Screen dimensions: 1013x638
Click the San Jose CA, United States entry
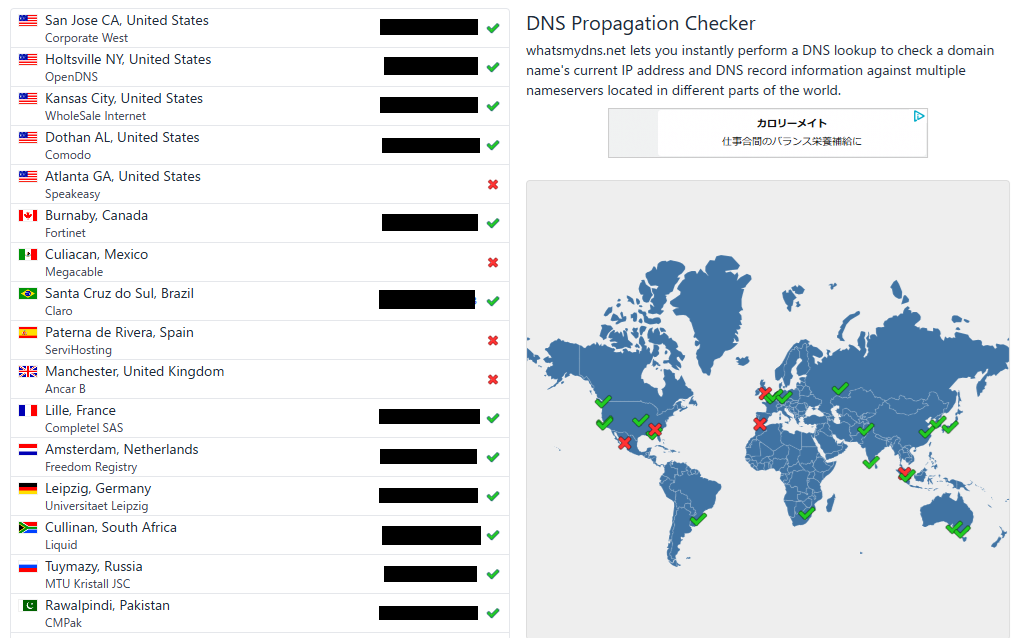coord(260,28)
